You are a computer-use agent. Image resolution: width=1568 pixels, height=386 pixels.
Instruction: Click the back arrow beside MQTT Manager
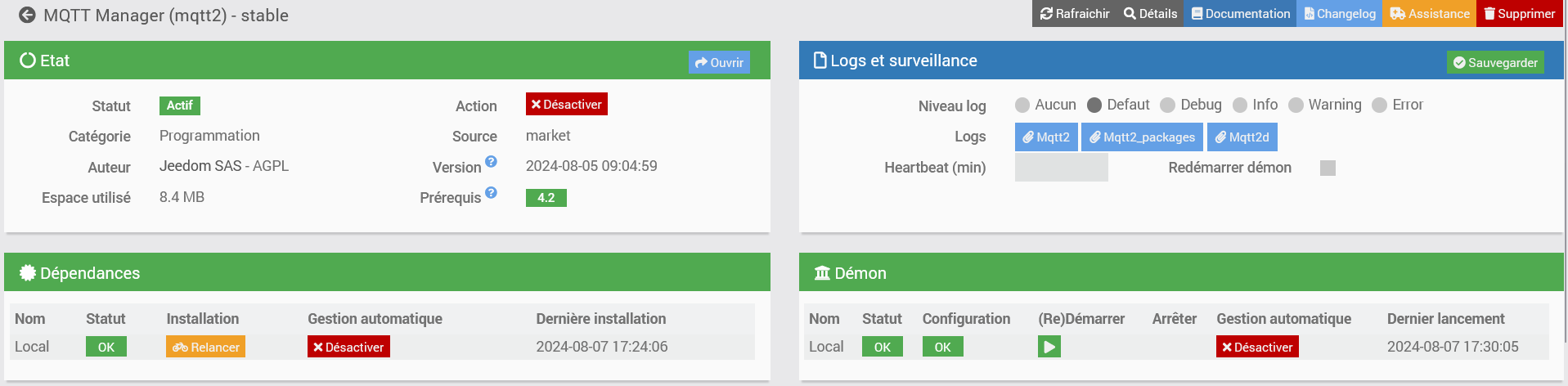pyautogui.click(x=27, y=15)
